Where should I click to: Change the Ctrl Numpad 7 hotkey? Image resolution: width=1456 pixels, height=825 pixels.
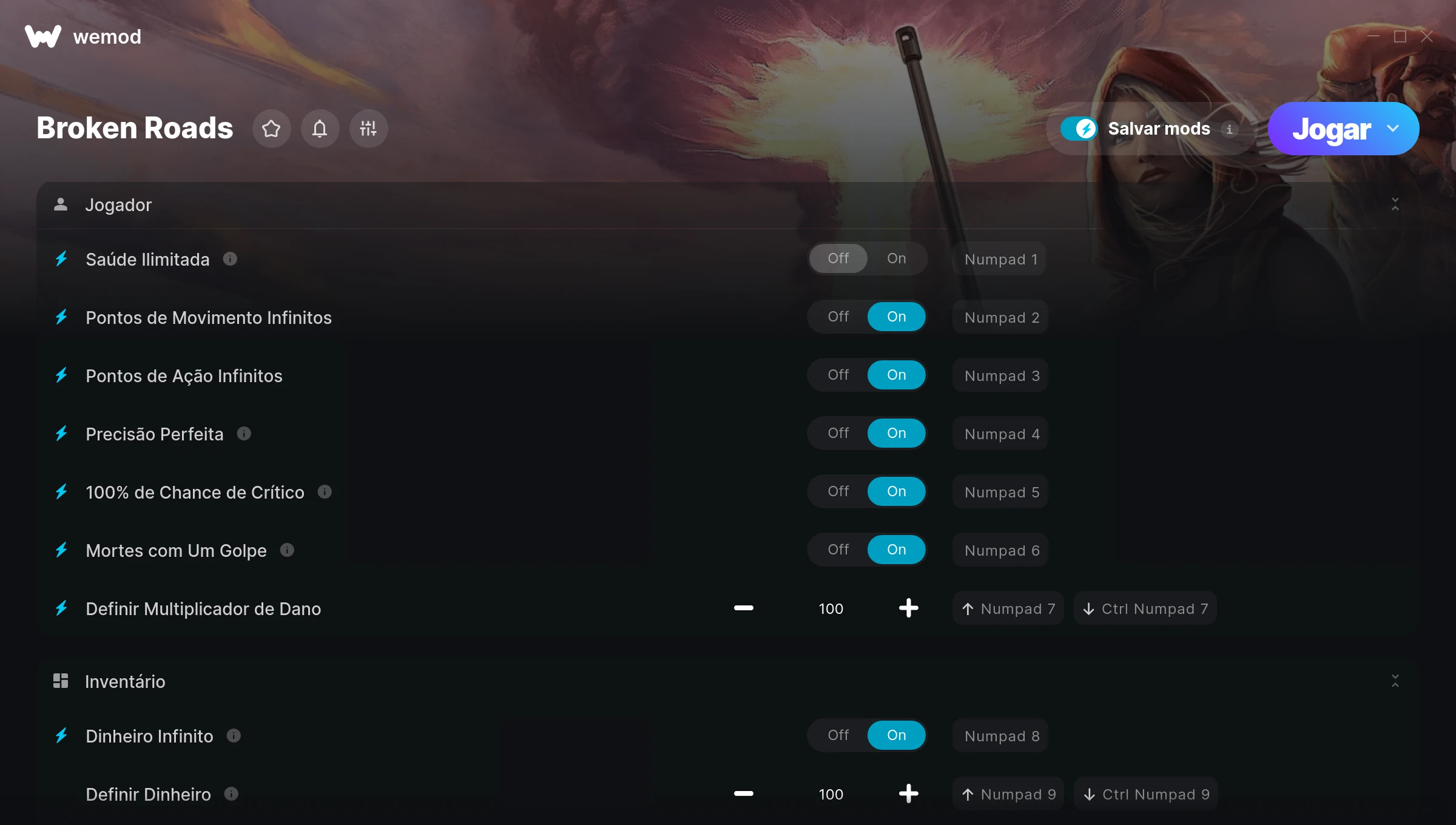pos(1145,608)
